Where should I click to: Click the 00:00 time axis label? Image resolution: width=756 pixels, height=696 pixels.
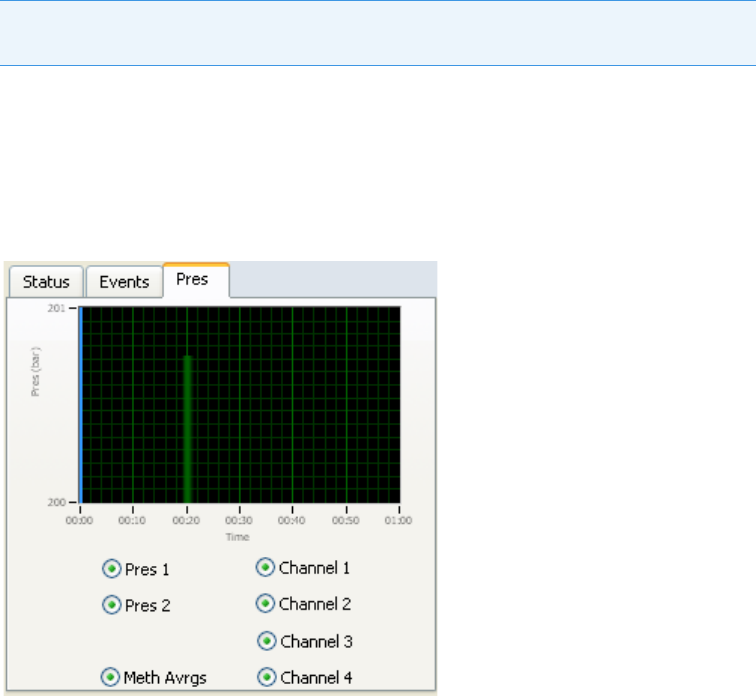click(79, 521)
